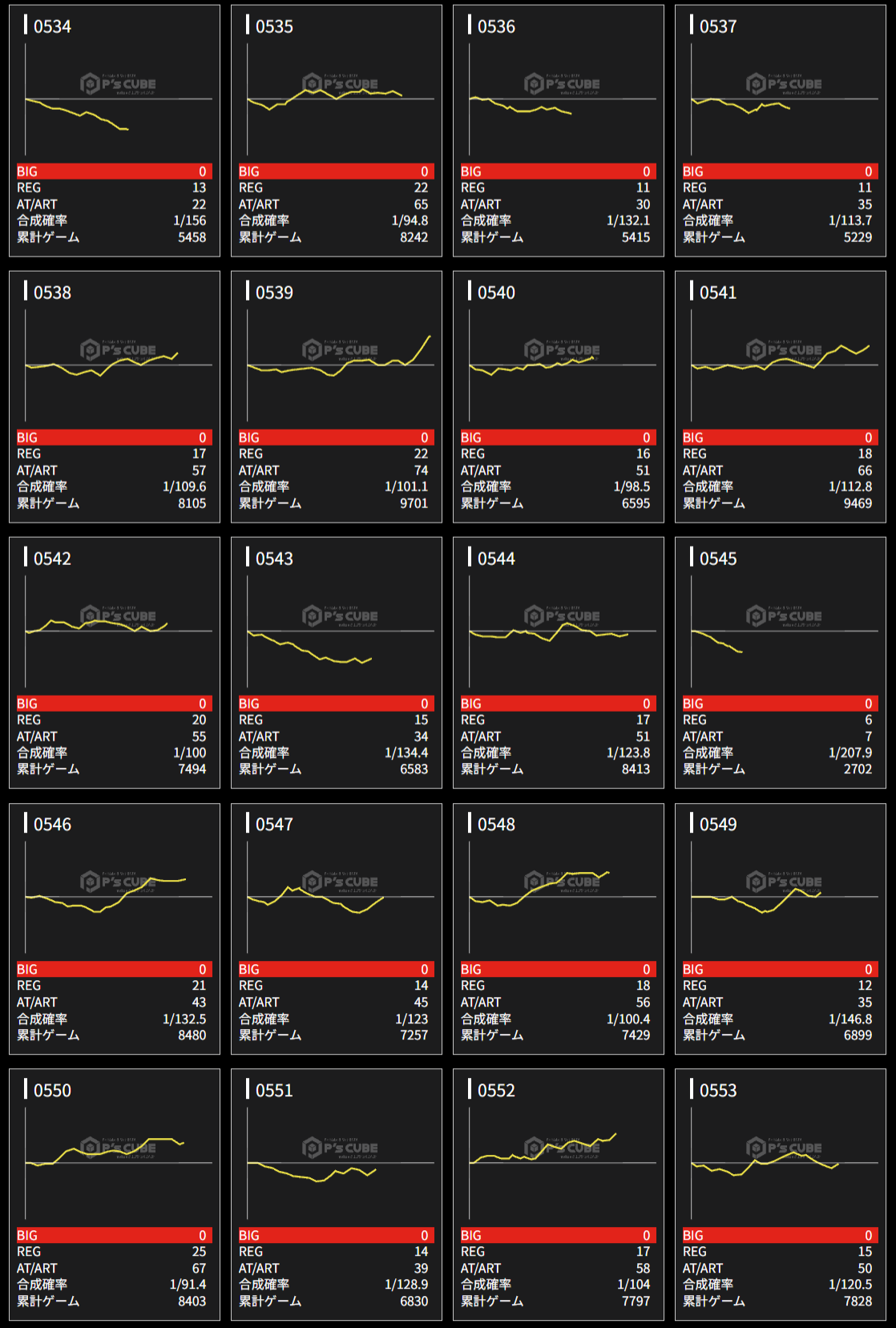Click the 1/91.4 combined probability on 0550
This screenshot has height=1328, width=896.
tap(188, 1284)
